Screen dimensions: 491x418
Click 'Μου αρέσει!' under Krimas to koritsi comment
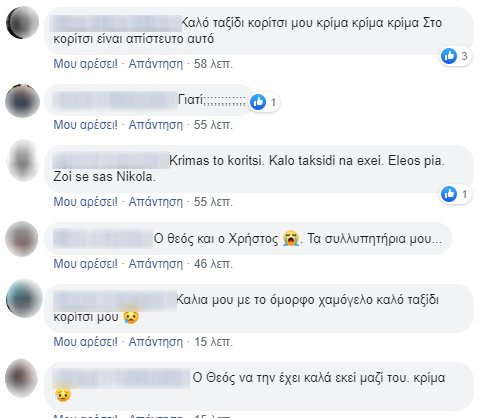coord(86,202)
